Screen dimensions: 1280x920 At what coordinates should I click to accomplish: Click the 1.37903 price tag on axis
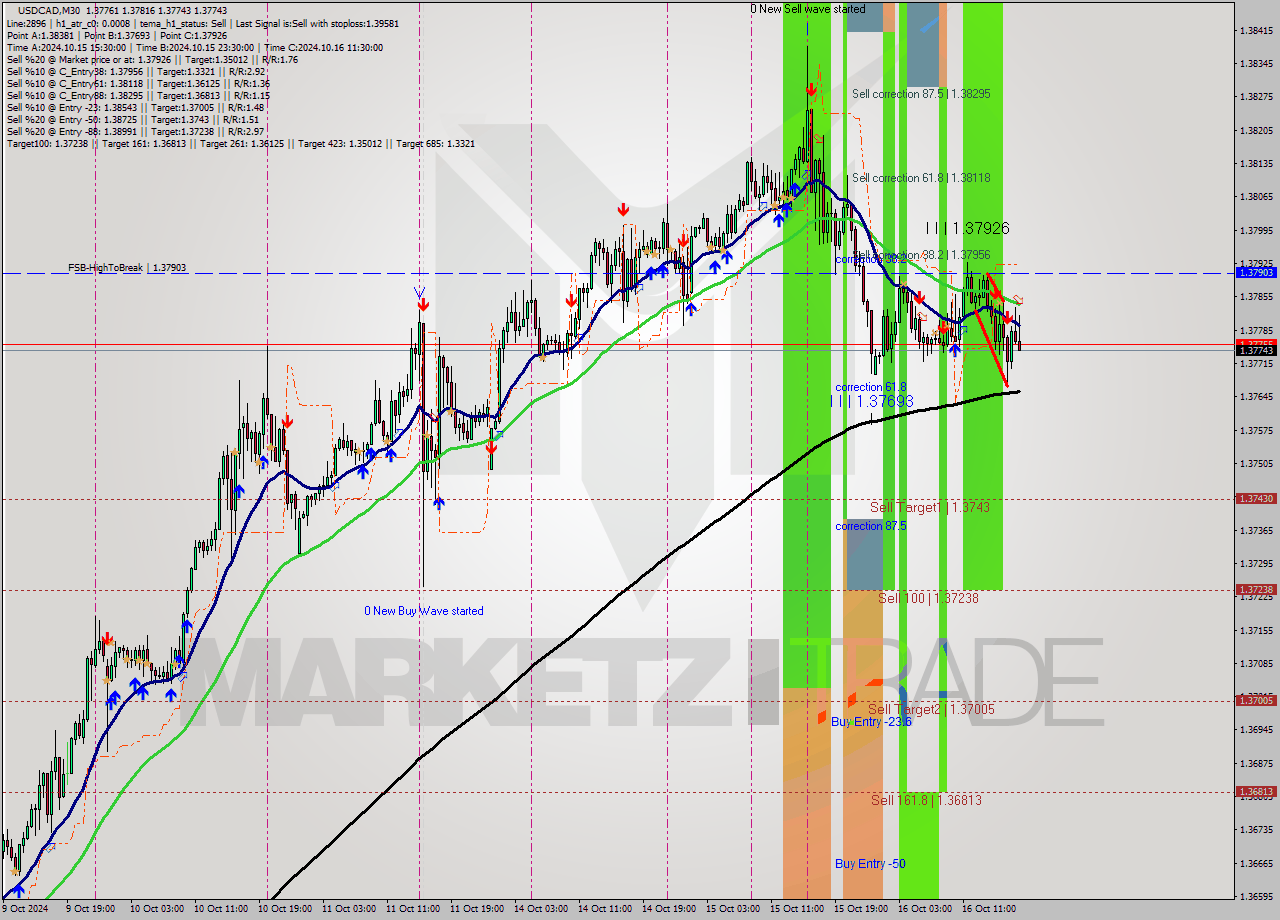(1256, 272)
